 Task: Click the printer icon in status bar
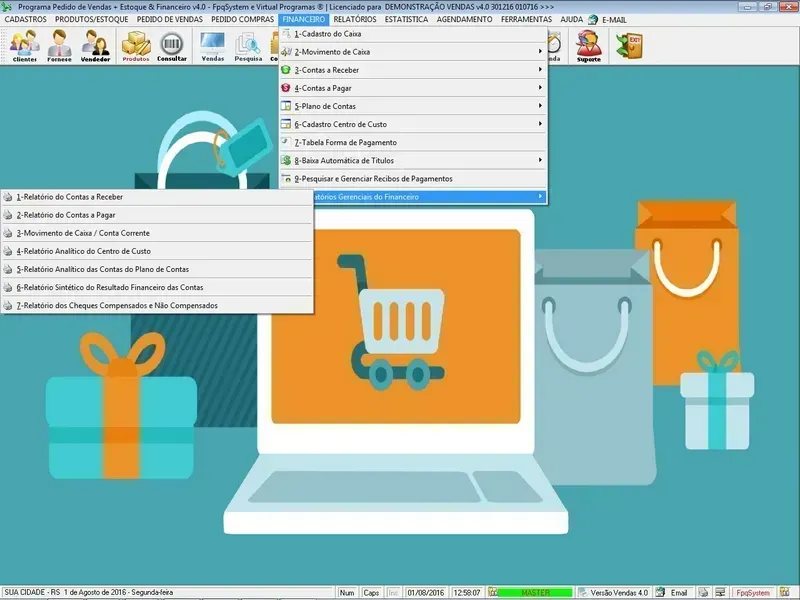[x=704, y=593]
